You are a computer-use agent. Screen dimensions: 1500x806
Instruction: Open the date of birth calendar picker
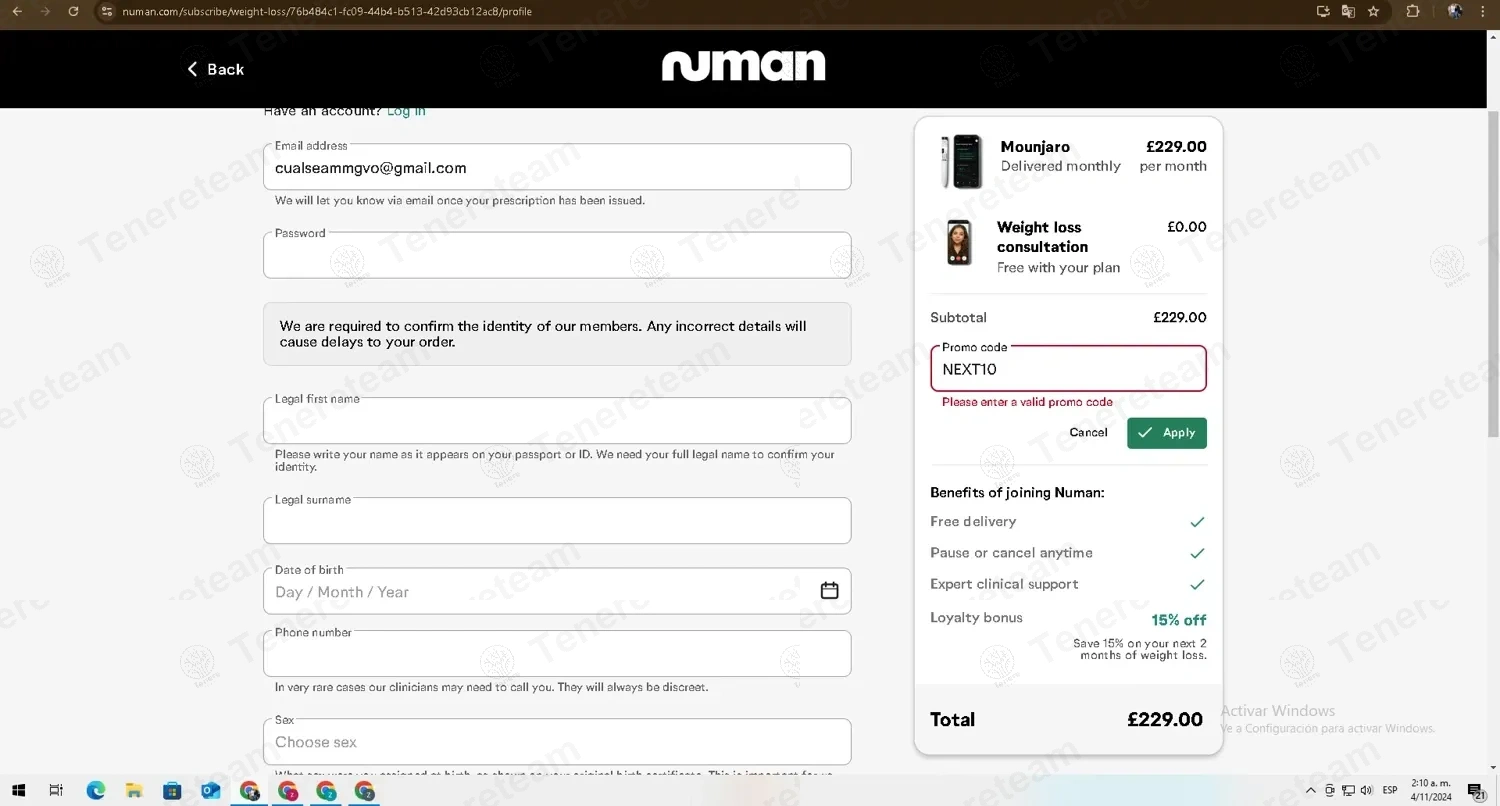click(x=829, y=591)
